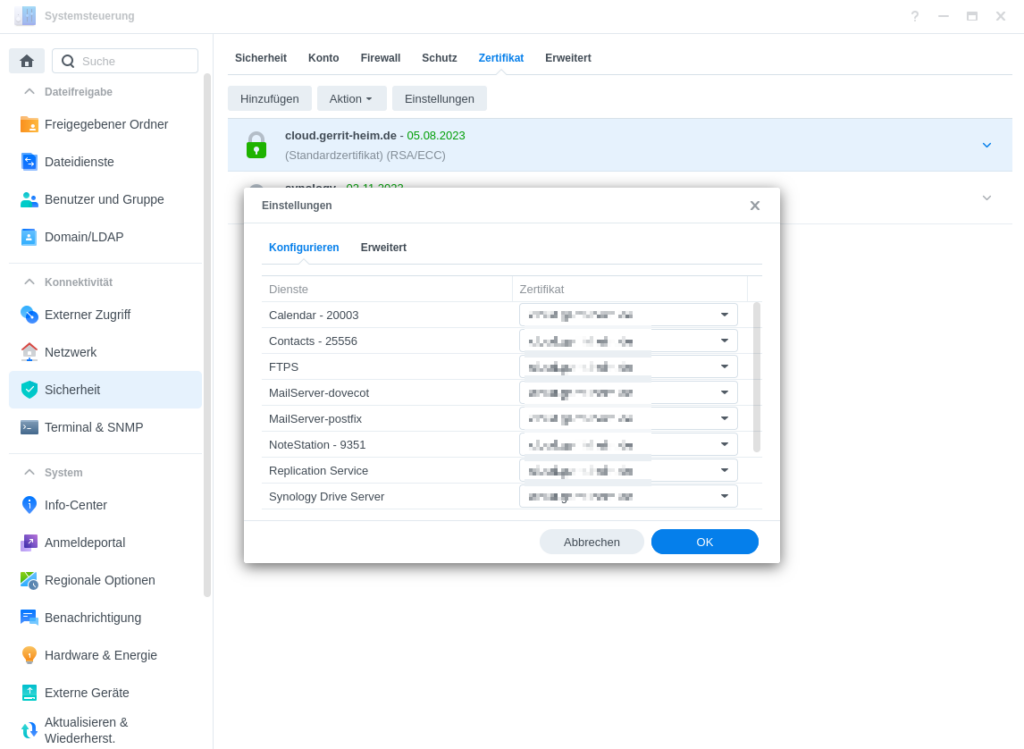Click the home icon button
The image size is (1024, 749).
click(x=27, y=61)
